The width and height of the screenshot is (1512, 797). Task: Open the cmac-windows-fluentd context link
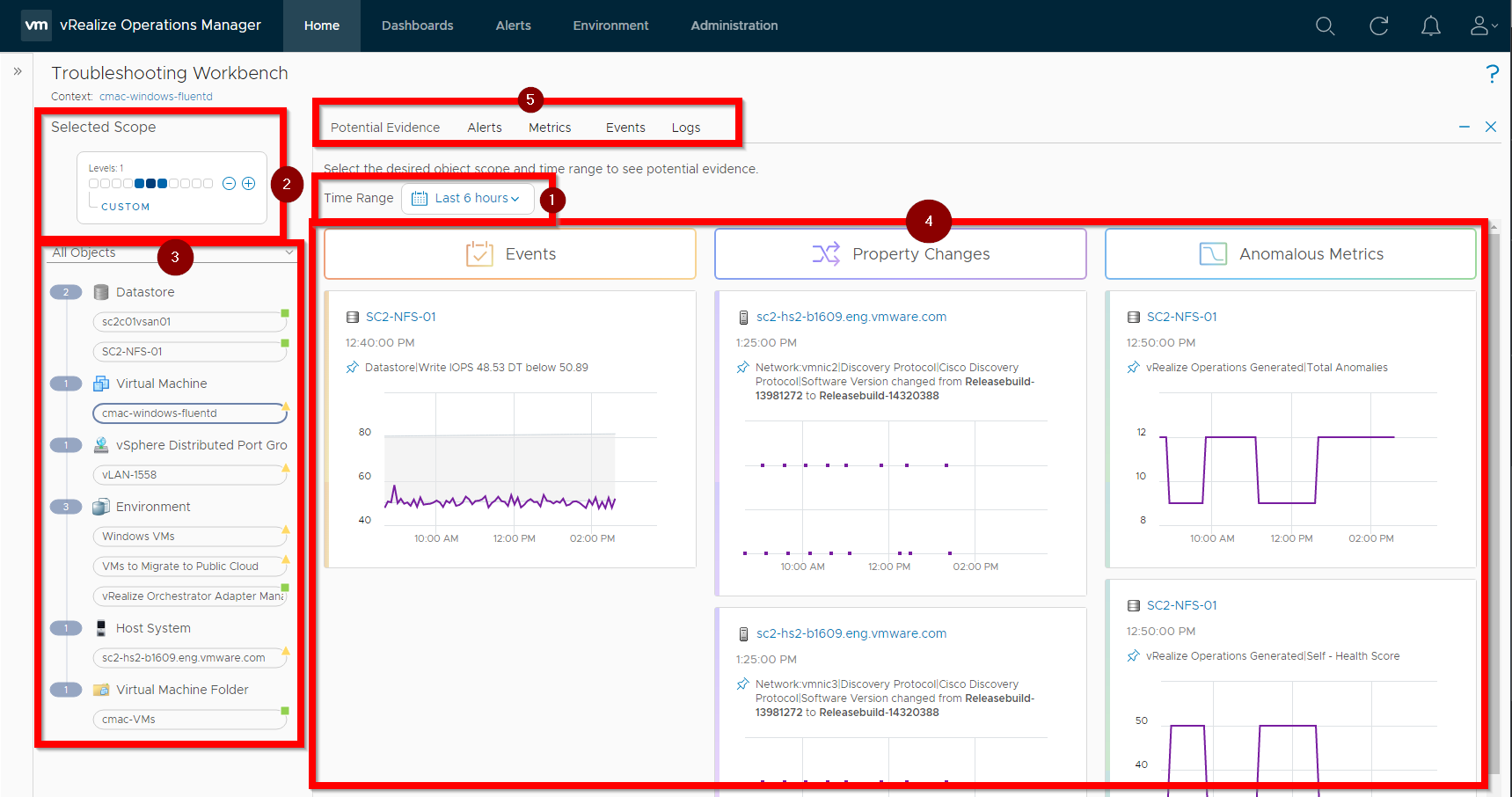point(156,97)
